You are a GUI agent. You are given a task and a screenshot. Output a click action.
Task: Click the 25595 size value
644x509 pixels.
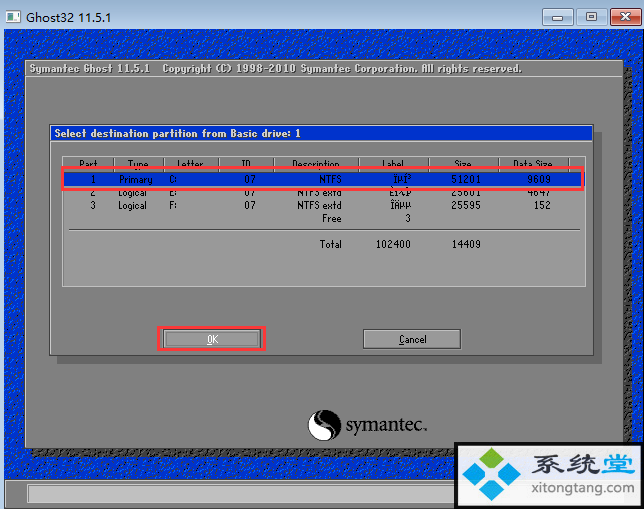point(466,205)
